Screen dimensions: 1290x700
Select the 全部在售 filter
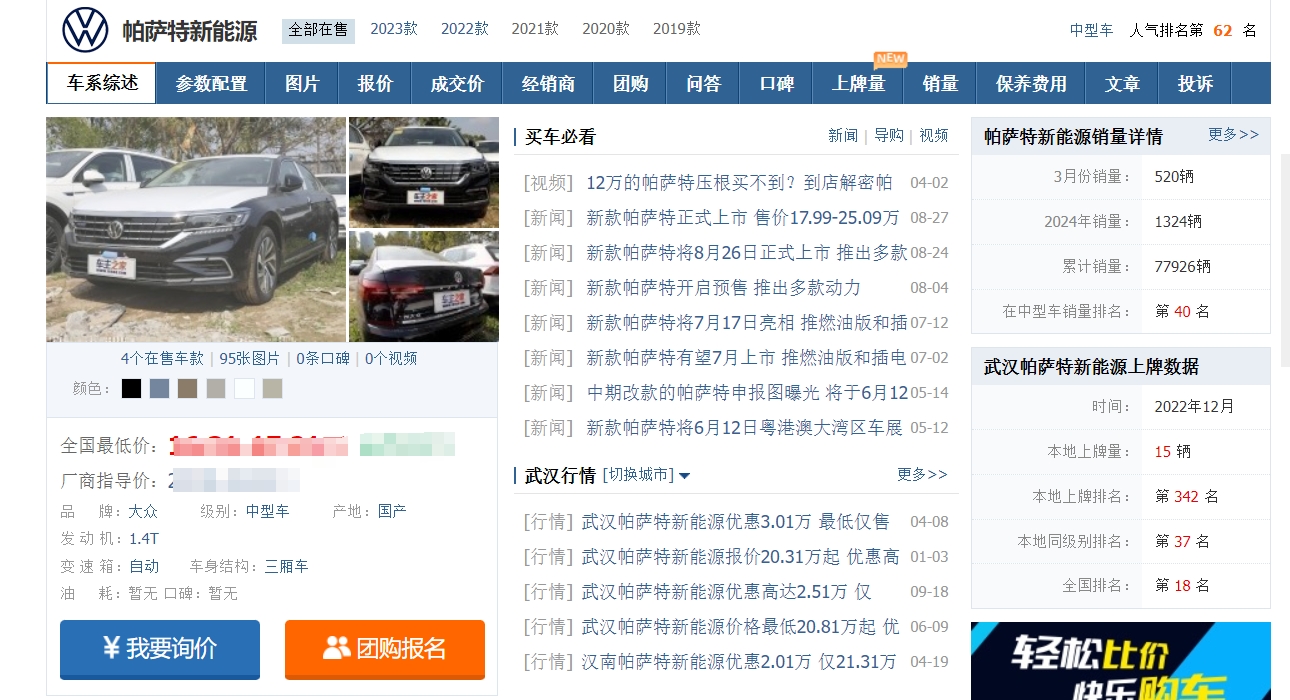(x=318, y=30)
